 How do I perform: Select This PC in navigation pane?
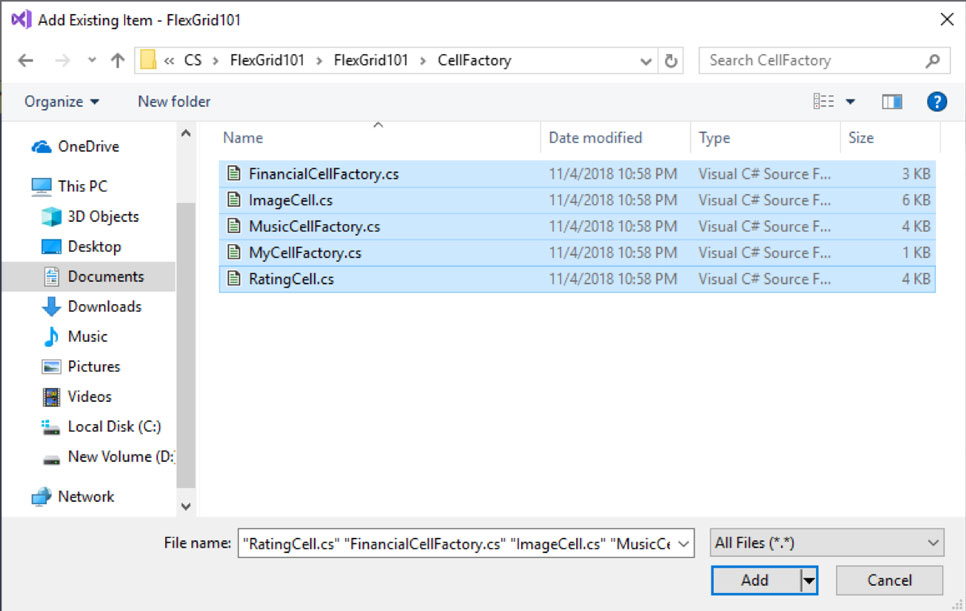click(x=70, y=186)
